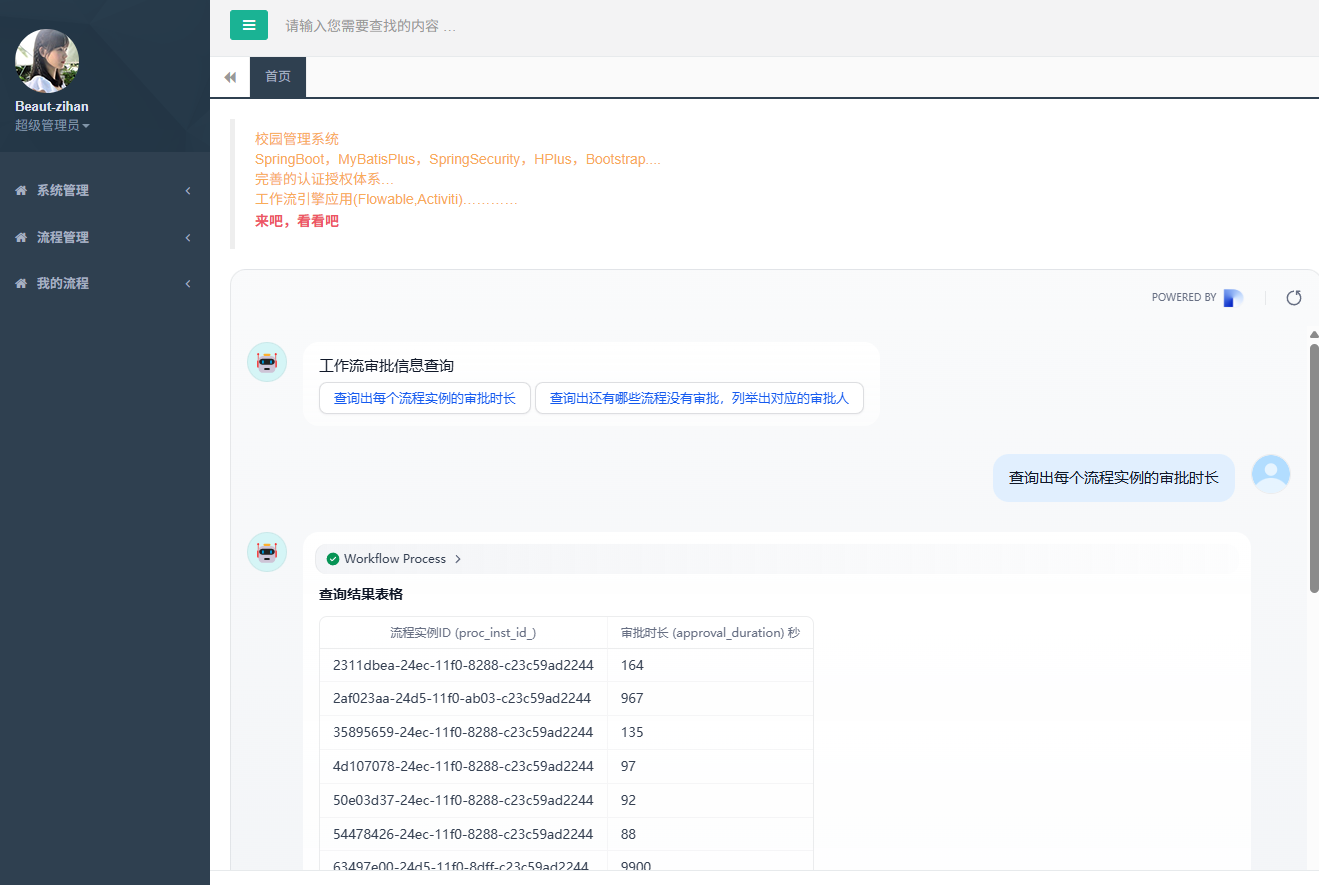Screen dimensions: 1319x885
Task: Click the 查询出还有哪些流程没有审批 suggestion button
Action: 699,398
